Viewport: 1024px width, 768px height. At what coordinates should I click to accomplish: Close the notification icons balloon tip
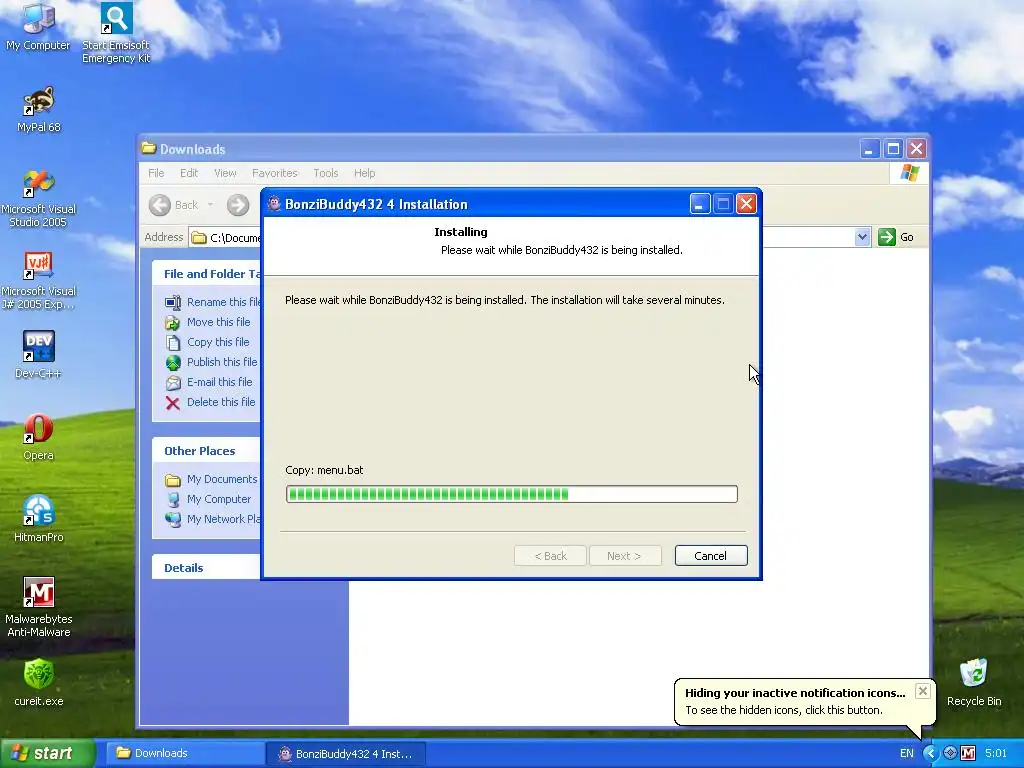click(922, 691)
